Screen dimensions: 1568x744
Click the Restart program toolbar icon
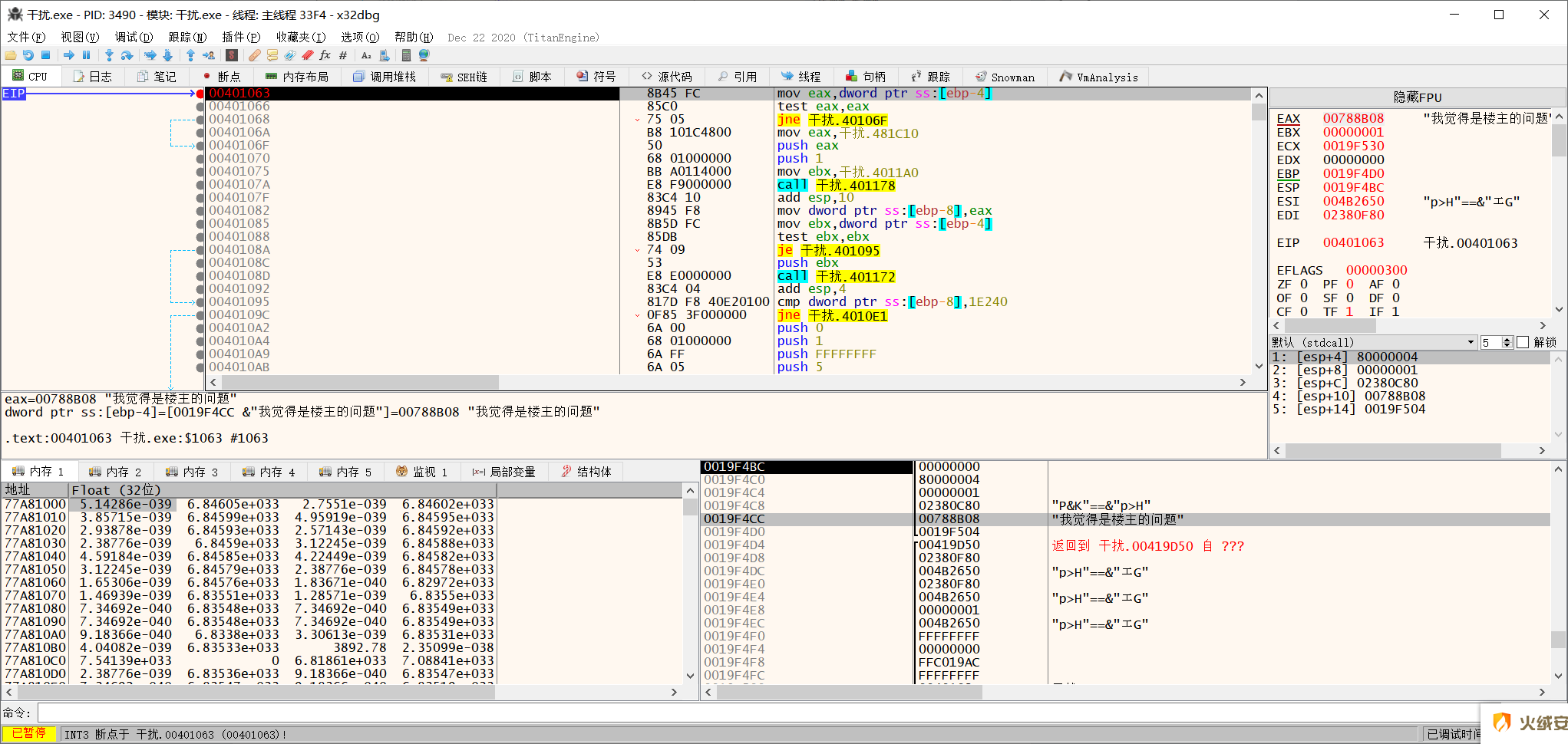click(28, 55)
